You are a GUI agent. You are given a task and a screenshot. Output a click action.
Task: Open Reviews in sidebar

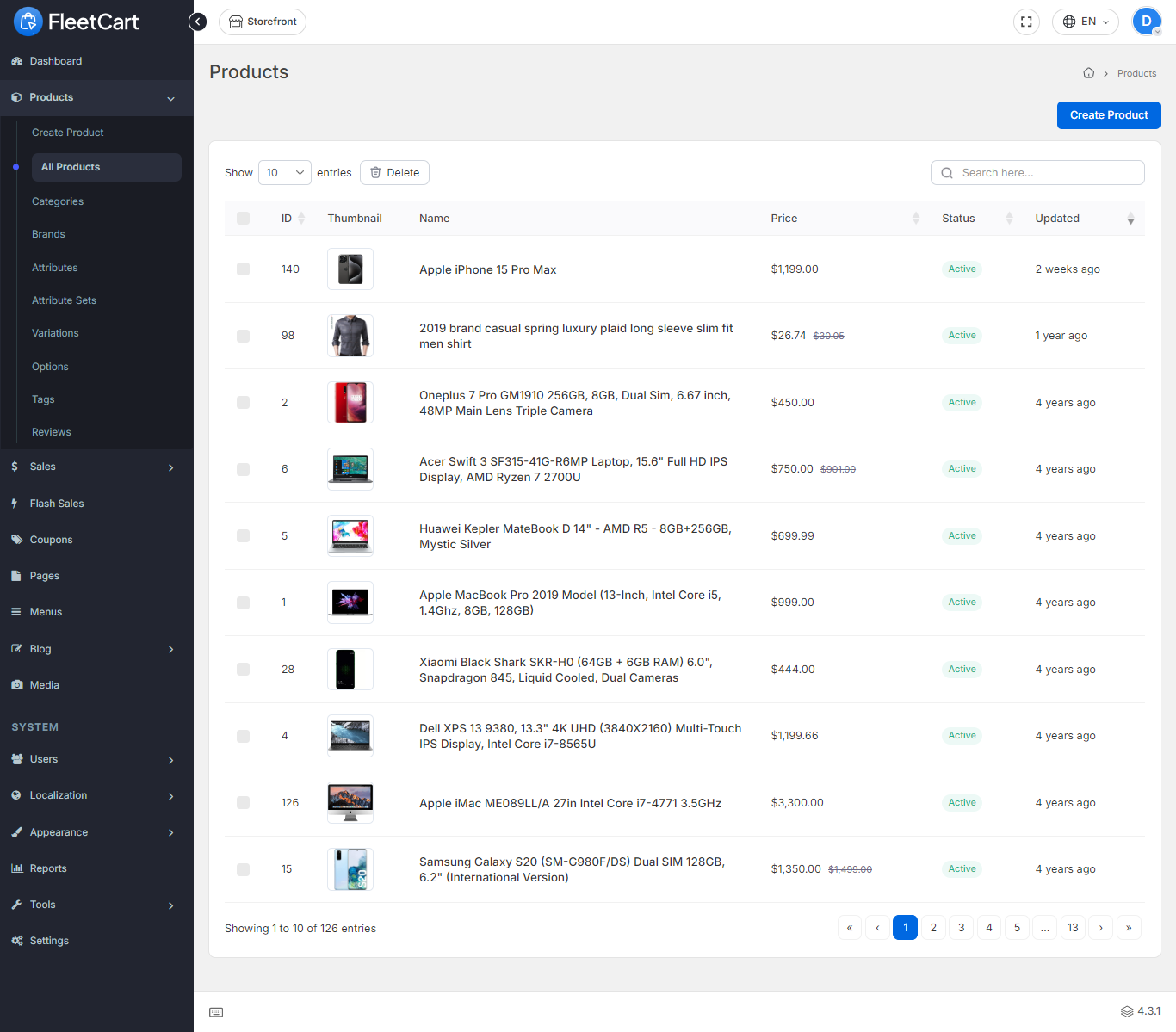52,432
